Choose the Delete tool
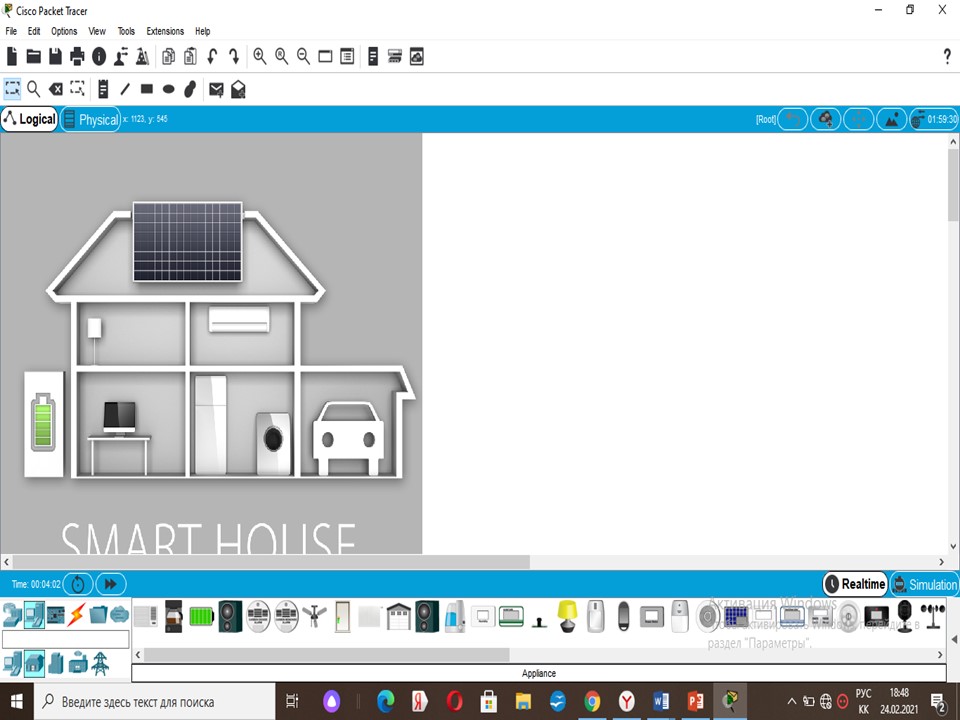960x720 pixels. click(x=56, y=89)
